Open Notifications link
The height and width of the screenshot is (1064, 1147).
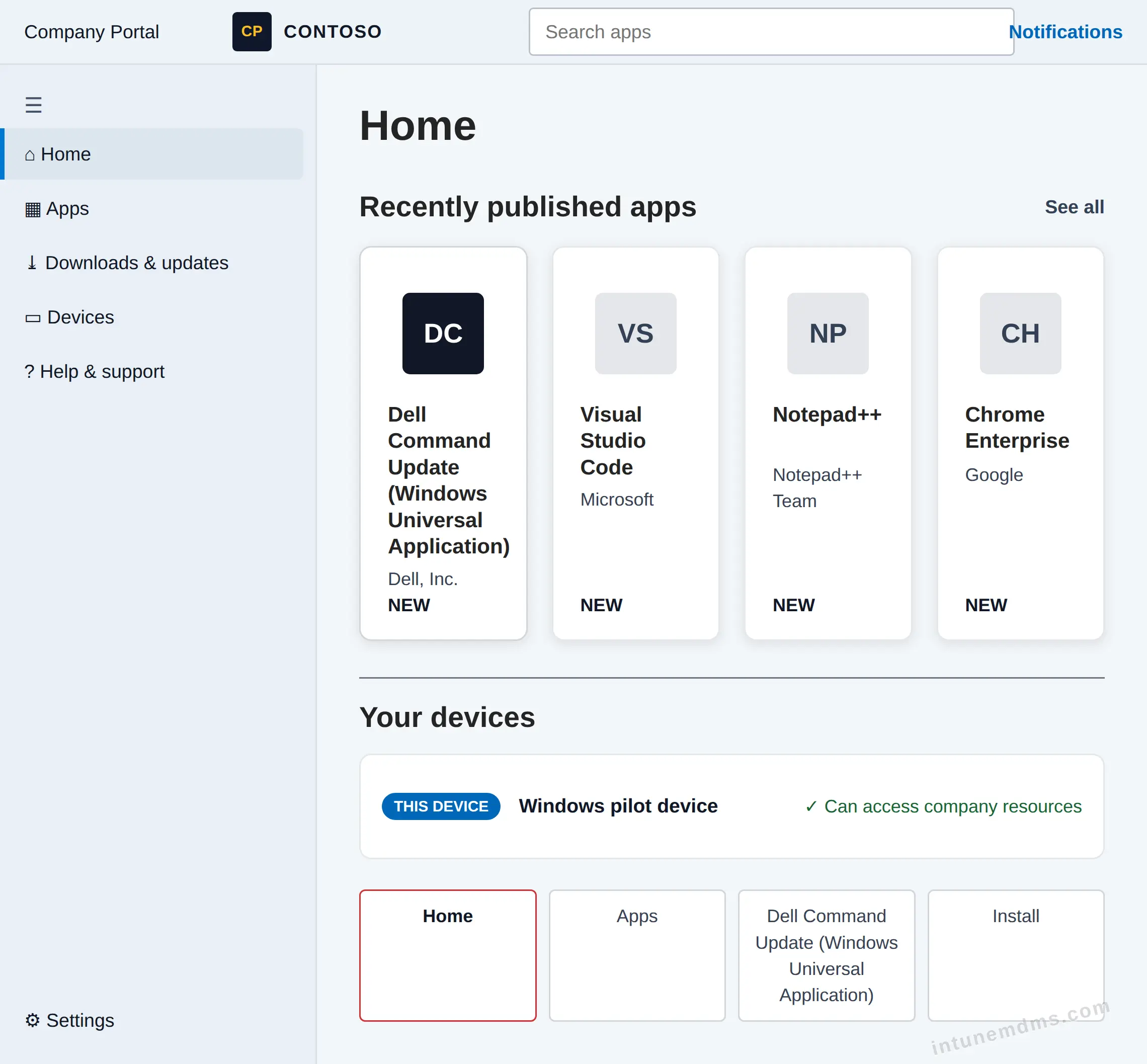coord(1065,32)
